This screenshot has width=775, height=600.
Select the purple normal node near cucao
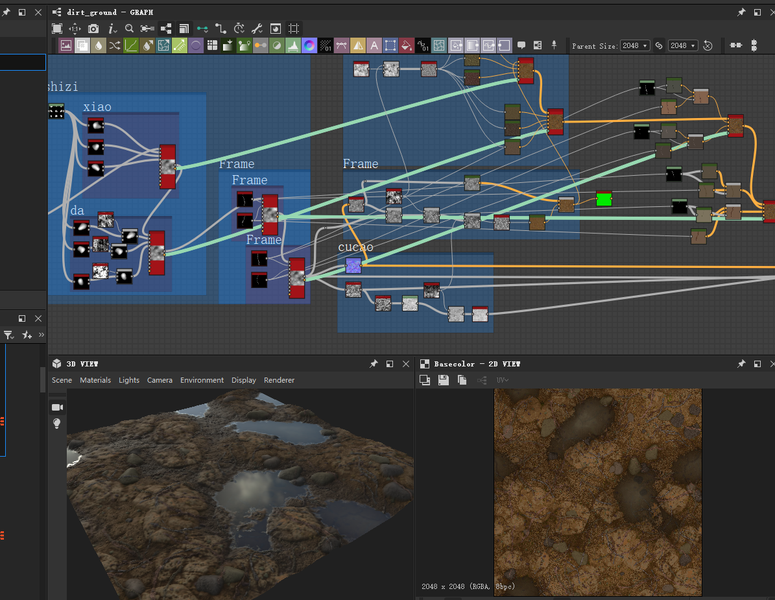(353, 265)
